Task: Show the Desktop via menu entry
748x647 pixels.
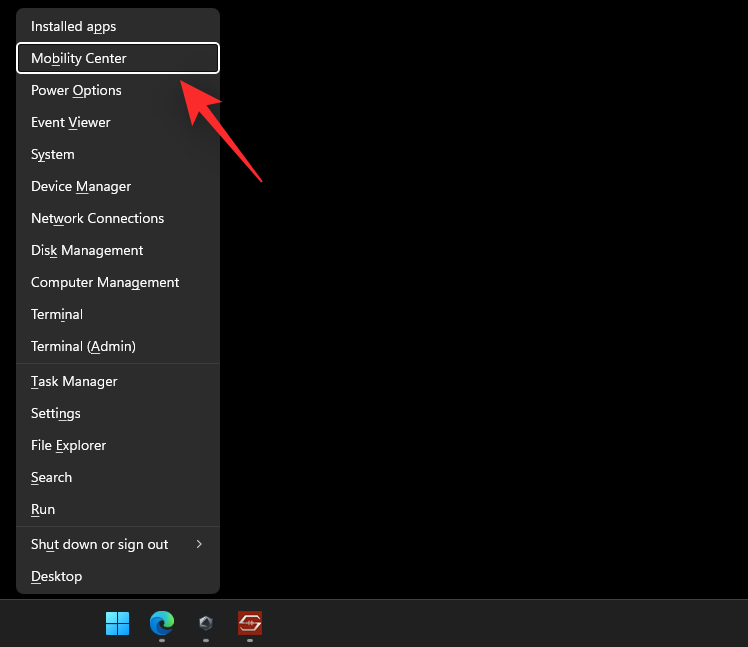Action: tap(56, 576)
